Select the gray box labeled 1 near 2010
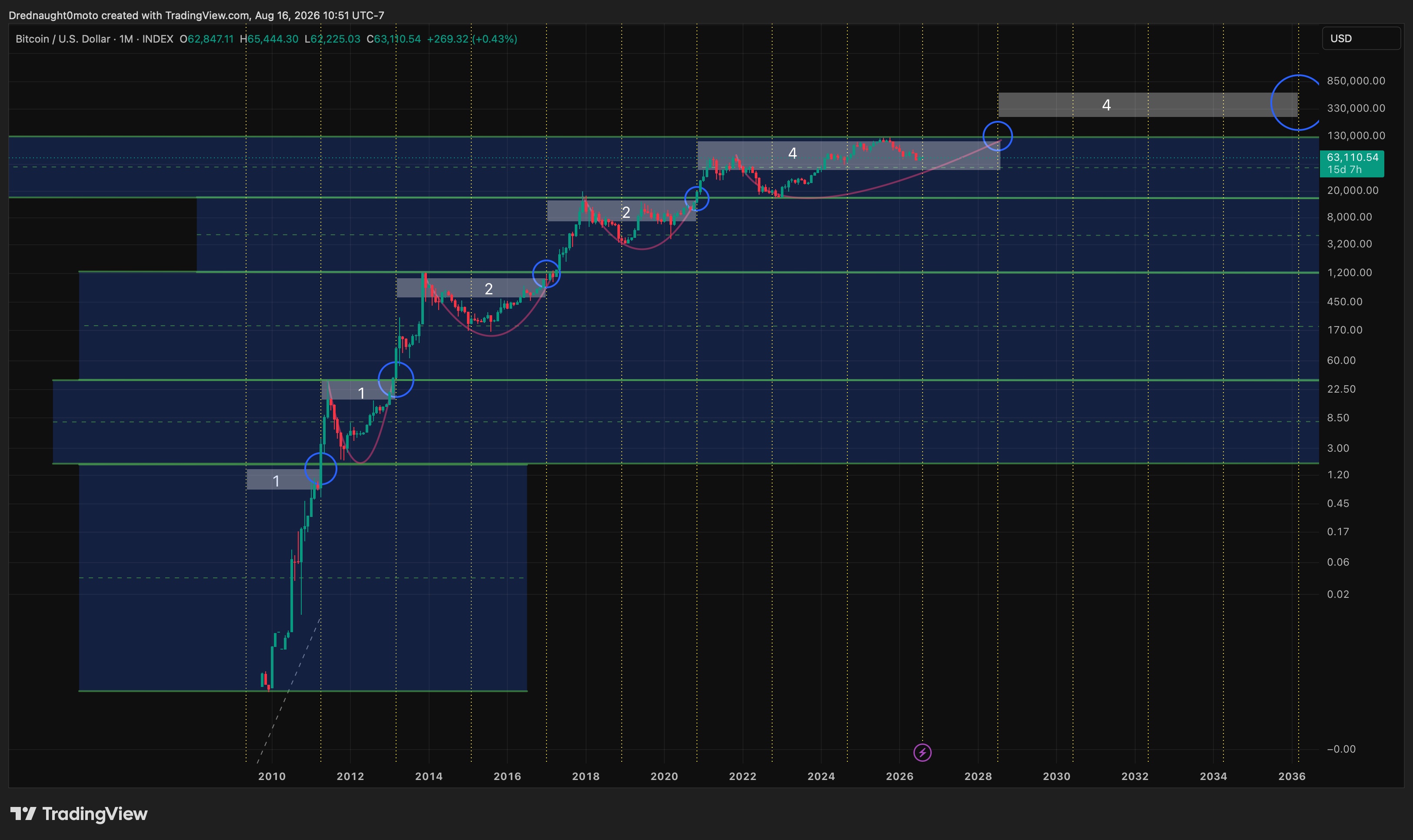The height and width of the screenshot is (840, 1413). [x=283, y=480]
